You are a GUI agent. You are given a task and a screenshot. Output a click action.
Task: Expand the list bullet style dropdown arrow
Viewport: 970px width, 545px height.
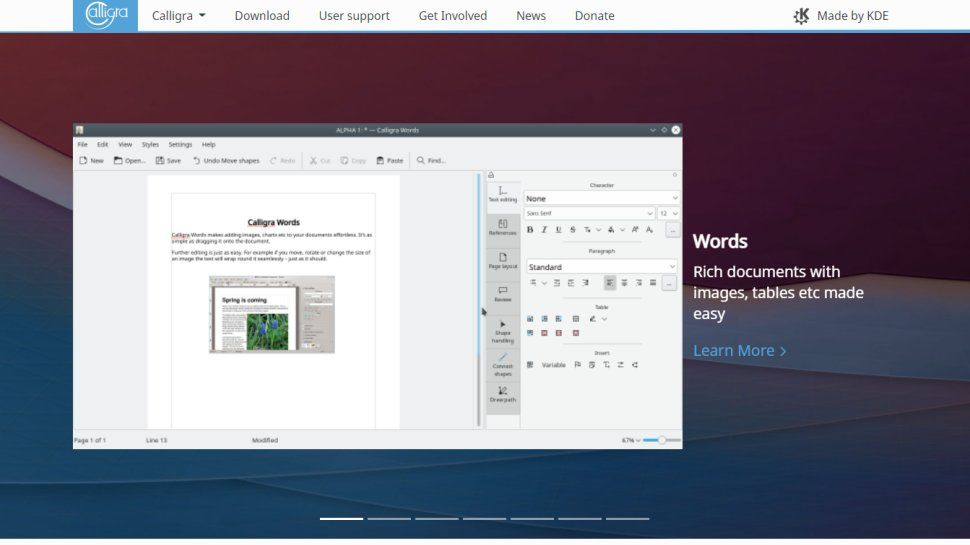(x=544, y=283)
